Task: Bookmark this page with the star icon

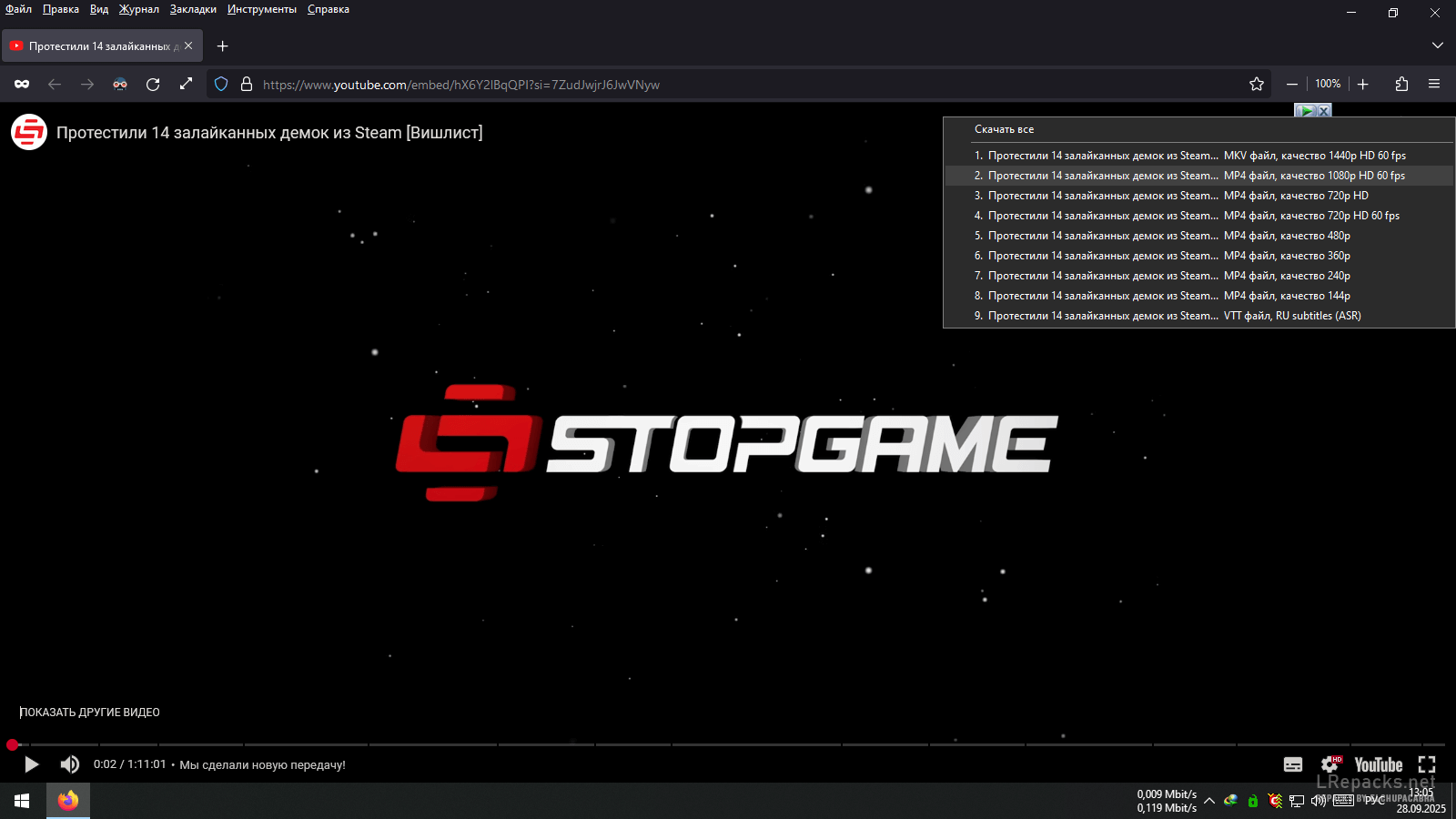Action: (x=1257, y=85)
